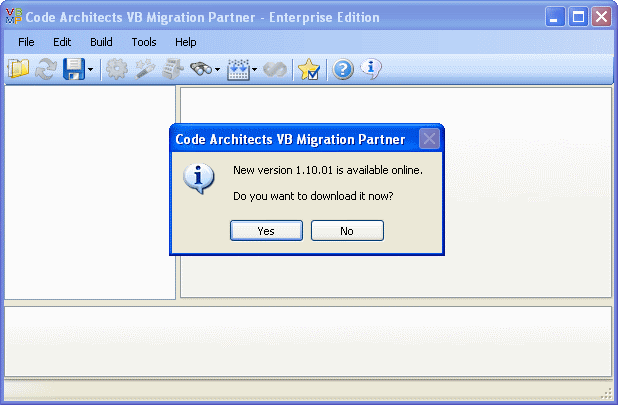Expand the binoculars dropdown arrow
The width and height of the screenshot is (618, 405).
coord(217,69)
